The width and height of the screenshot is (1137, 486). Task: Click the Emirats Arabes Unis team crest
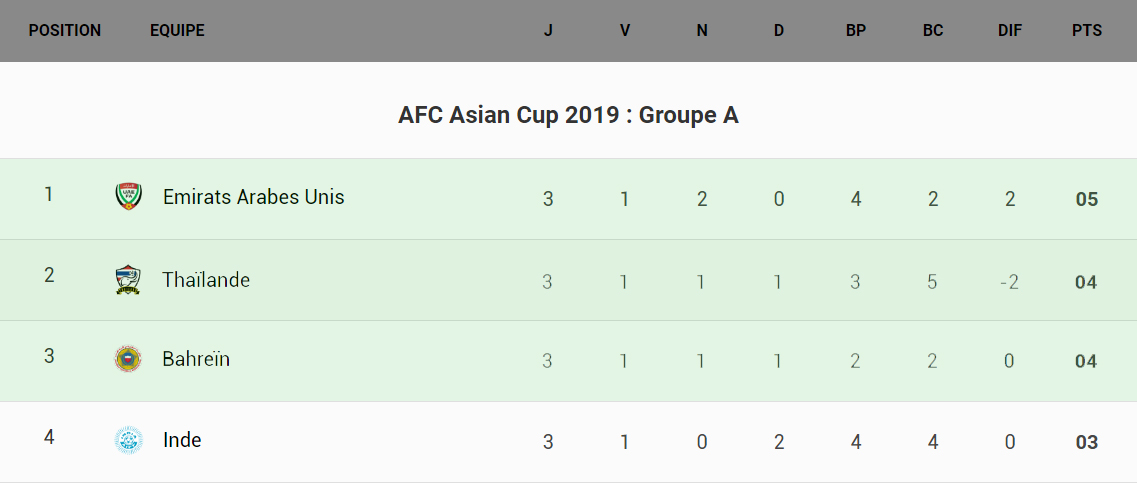click(129, 197)
